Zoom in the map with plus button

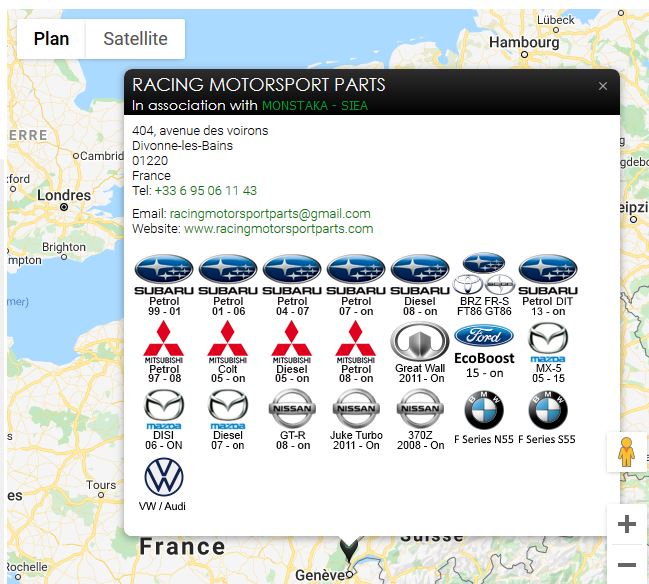627,524
